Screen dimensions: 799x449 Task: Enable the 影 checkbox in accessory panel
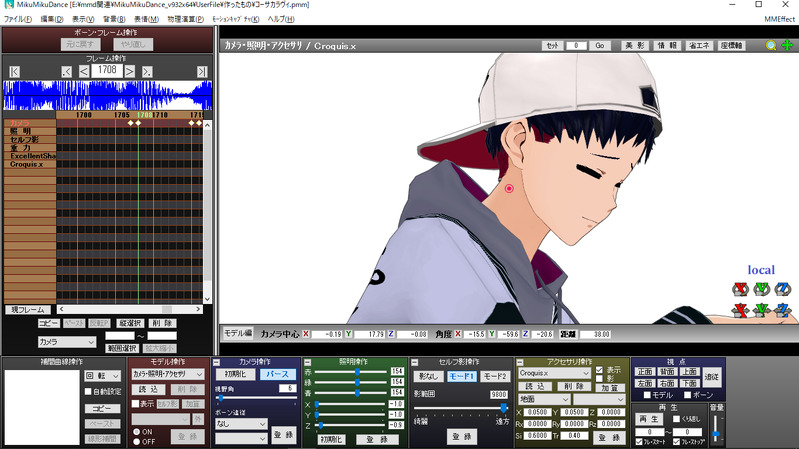[x=599, y=379]
